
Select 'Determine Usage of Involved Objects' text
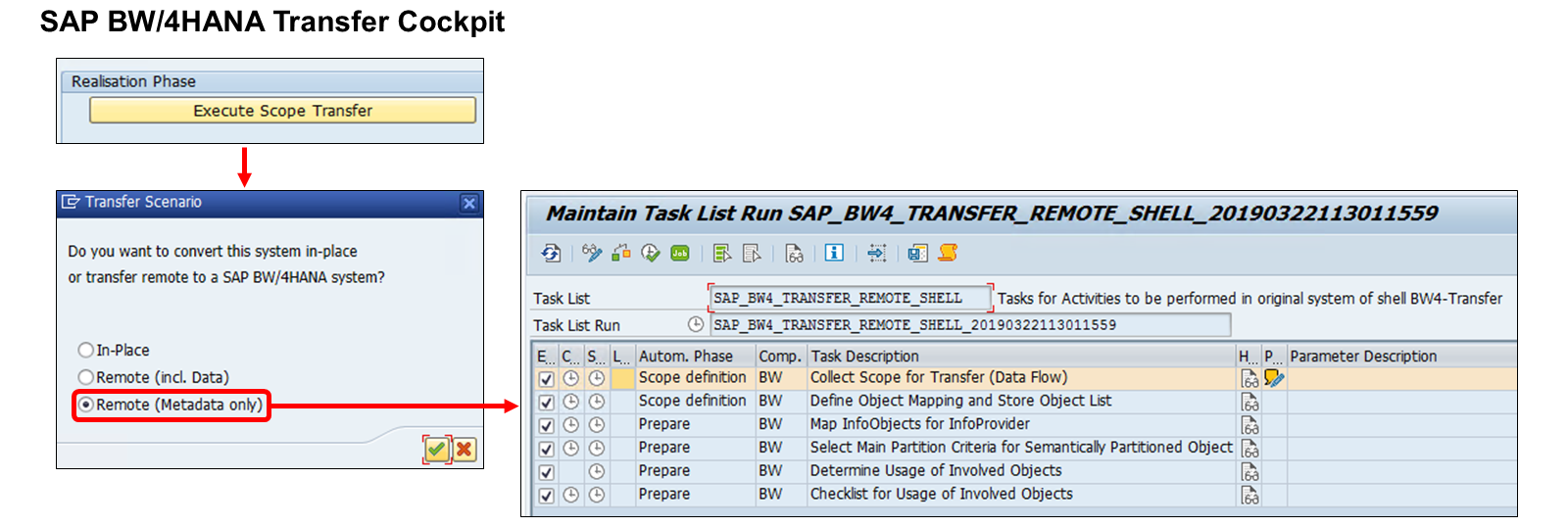point(936,471)
